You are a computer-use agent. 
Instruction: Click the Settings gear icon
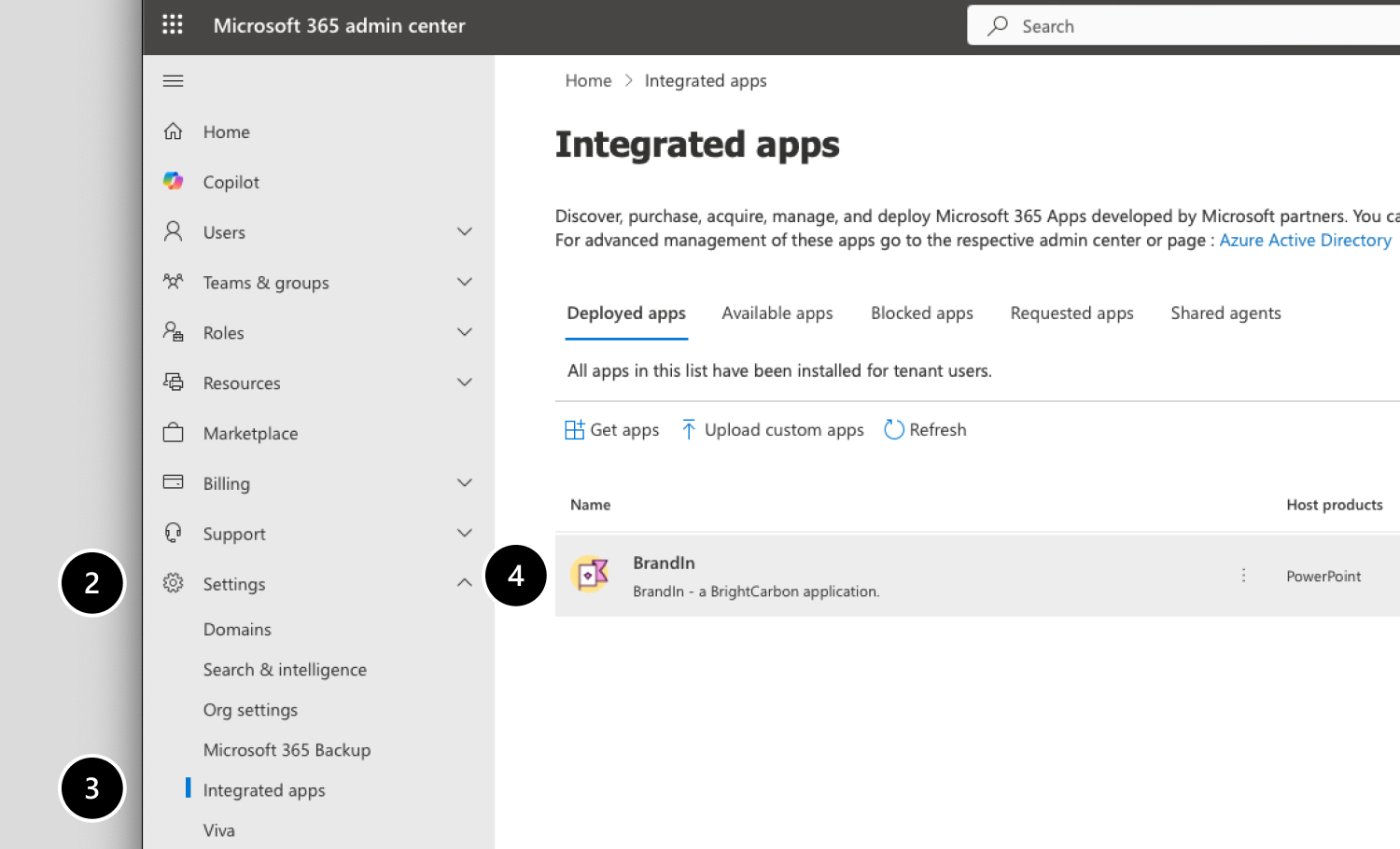pyautogui.click(x=173, y=583)
